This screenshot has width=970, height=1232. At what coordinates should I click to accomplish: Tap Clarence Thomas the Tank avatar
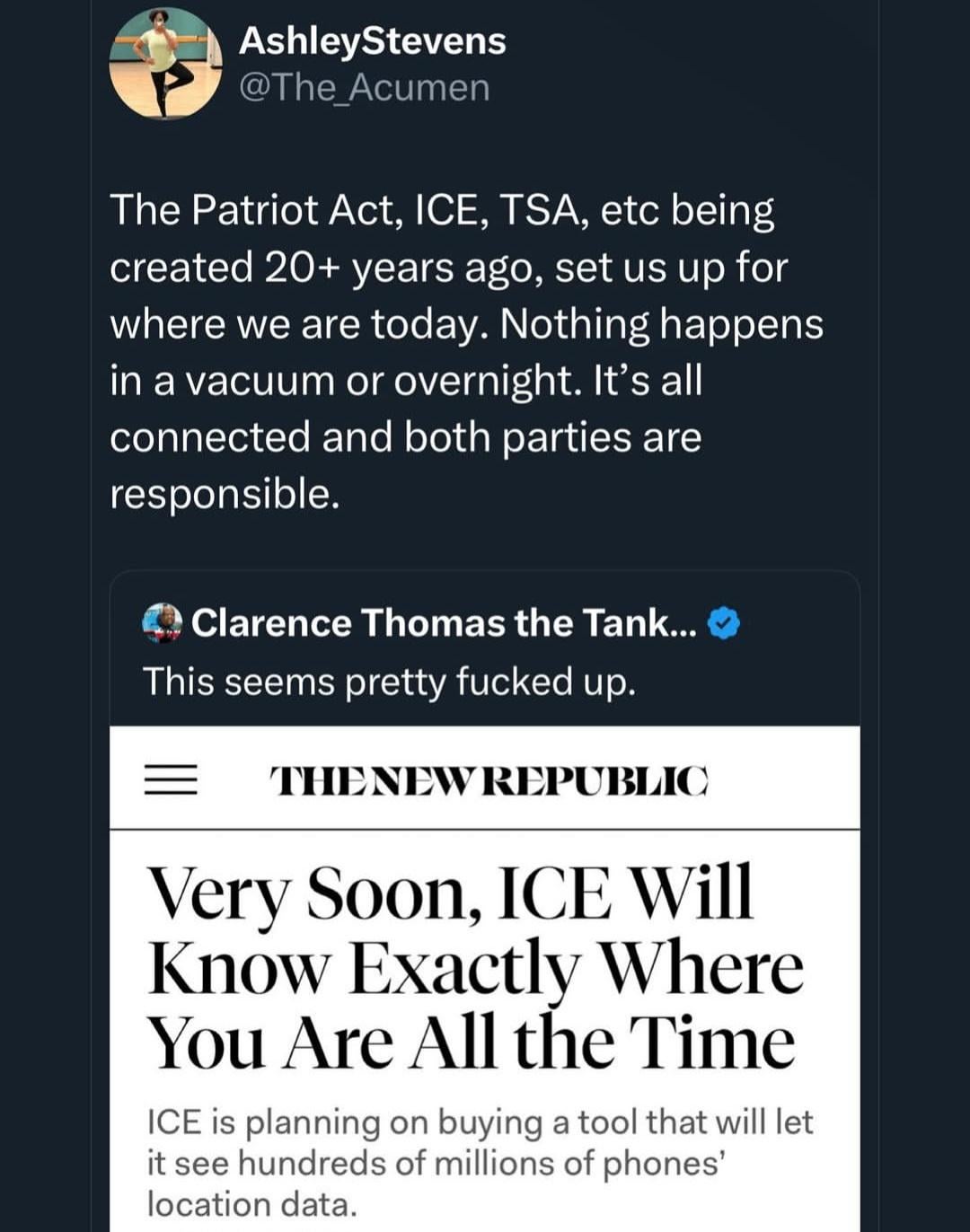coord(163,623)
